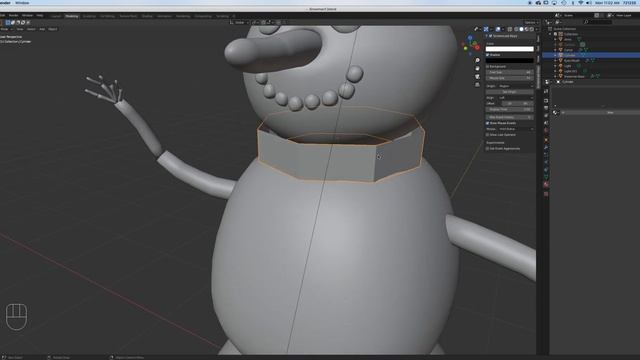640x360 pixels.
Task: Toggle the camera view icon
Action: 477,76
